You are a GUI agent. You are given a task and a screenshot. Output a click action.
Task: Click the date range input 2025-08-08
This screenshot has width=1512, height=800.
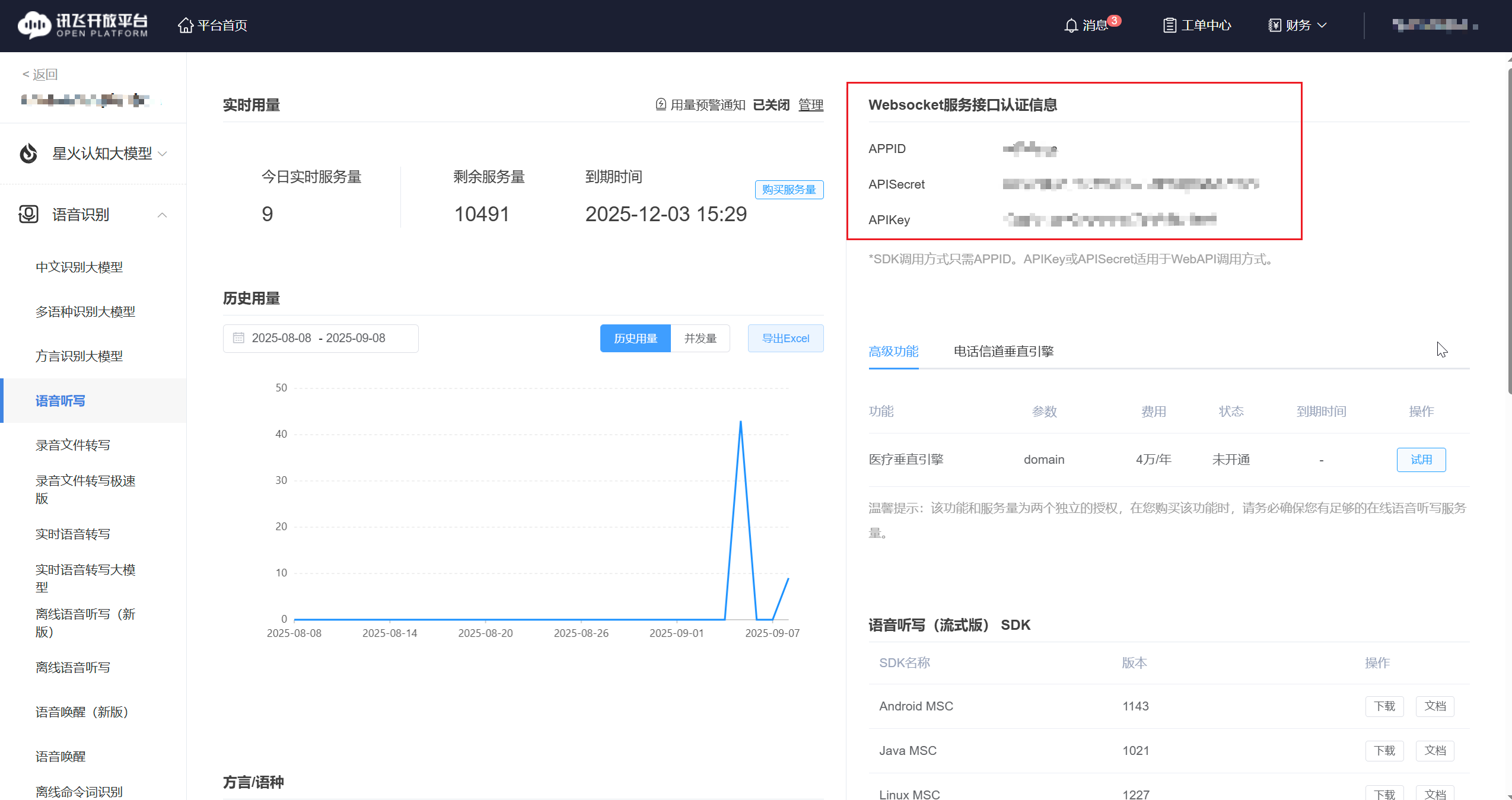click(281, 338)
